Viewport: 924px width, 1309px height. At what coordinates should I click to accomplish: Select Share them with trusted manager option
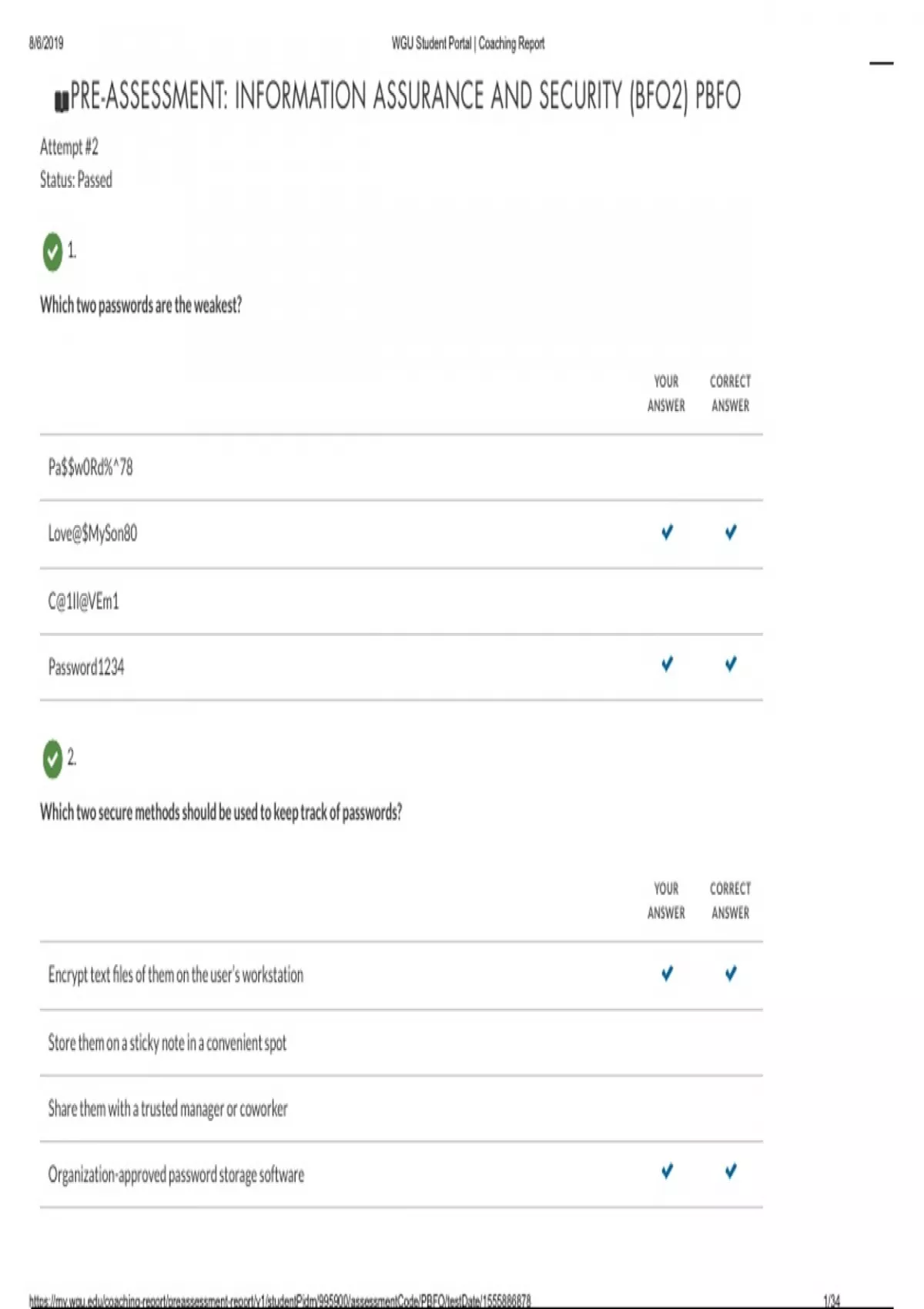[x=168, y=1109]
